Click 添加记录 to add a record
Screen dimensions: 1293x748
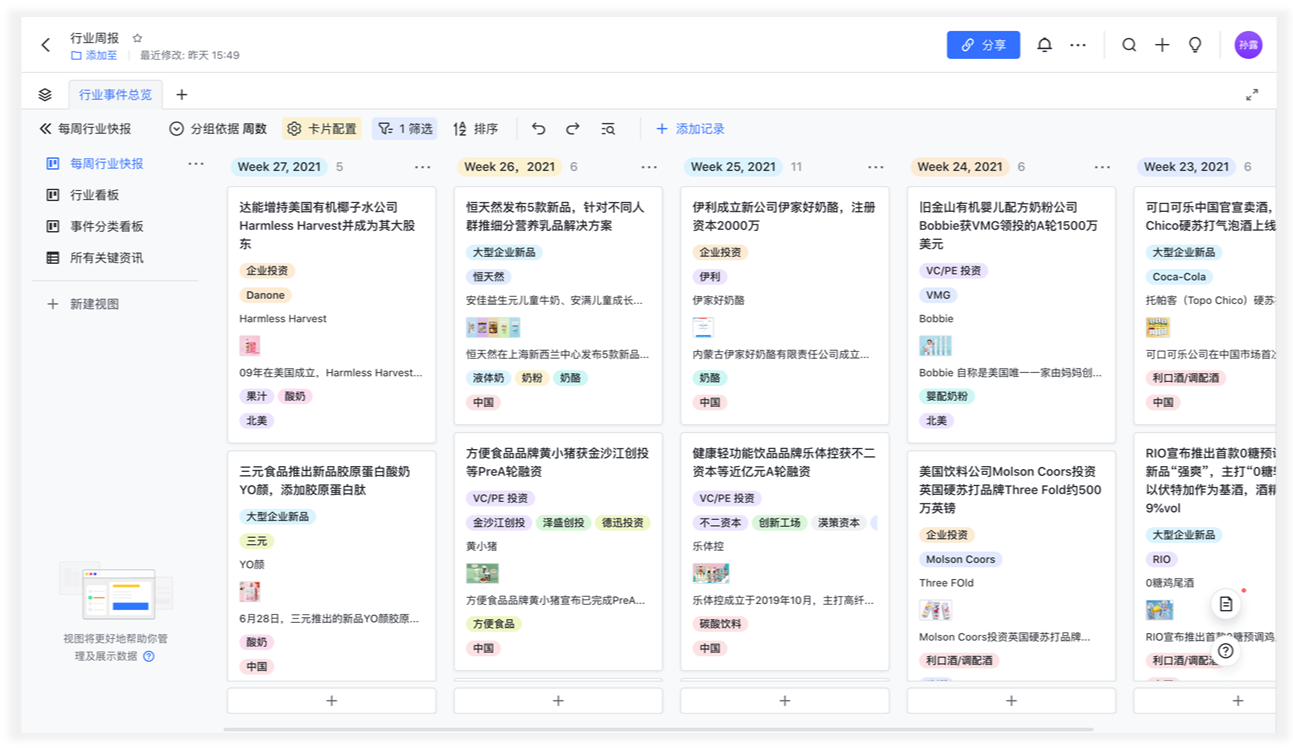click(x=690, y=129)
